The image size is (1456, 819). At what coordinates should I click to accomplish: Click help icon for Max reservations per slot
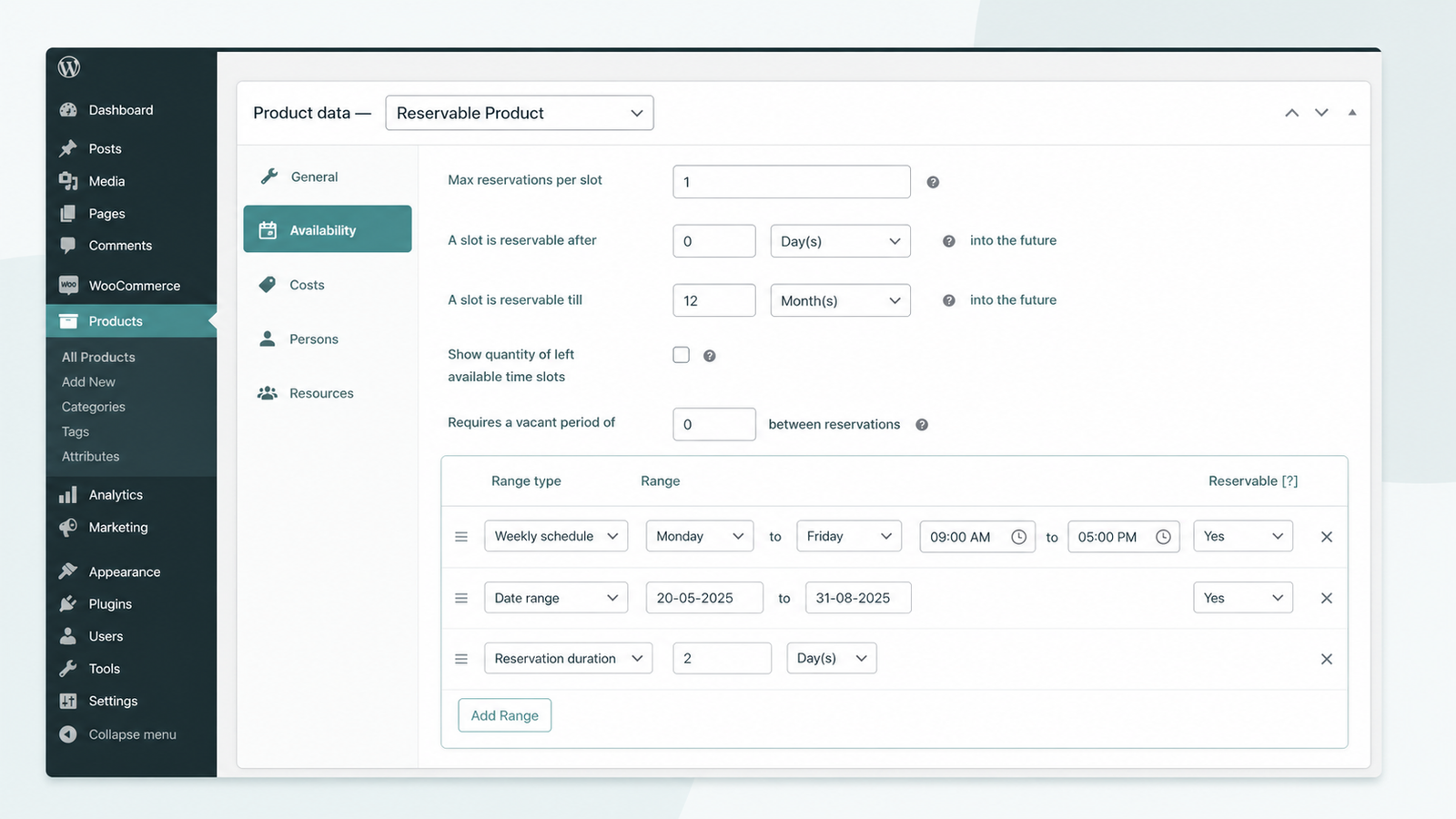[x=933, y=182]
